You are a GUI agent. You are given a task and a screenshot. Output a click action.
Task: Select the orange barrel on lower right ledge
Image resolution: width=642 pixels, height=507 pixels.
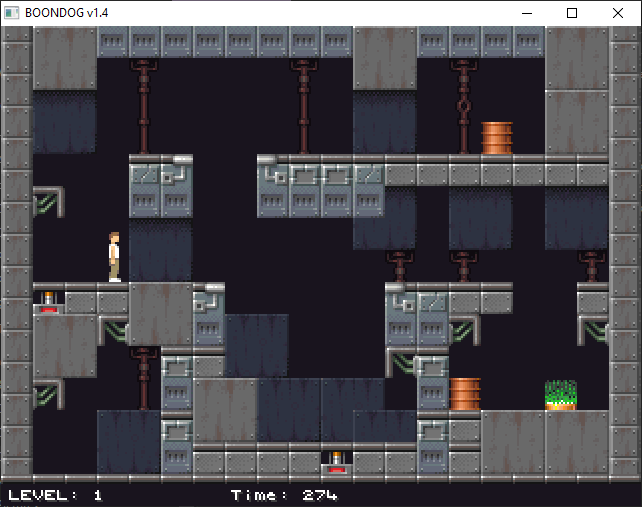coord(465,394)
